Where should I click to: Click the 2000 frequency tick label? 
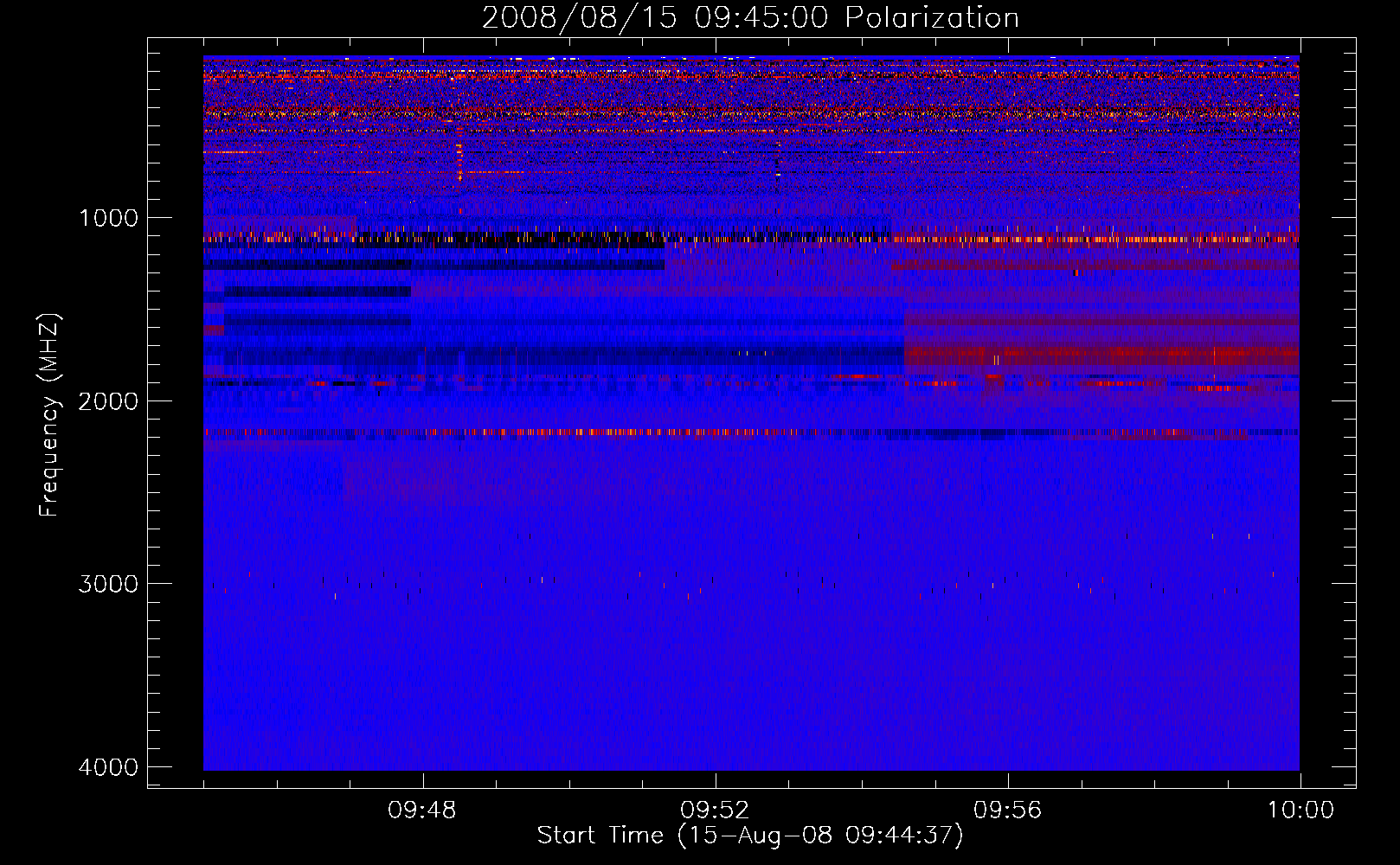tap(109, 400)
